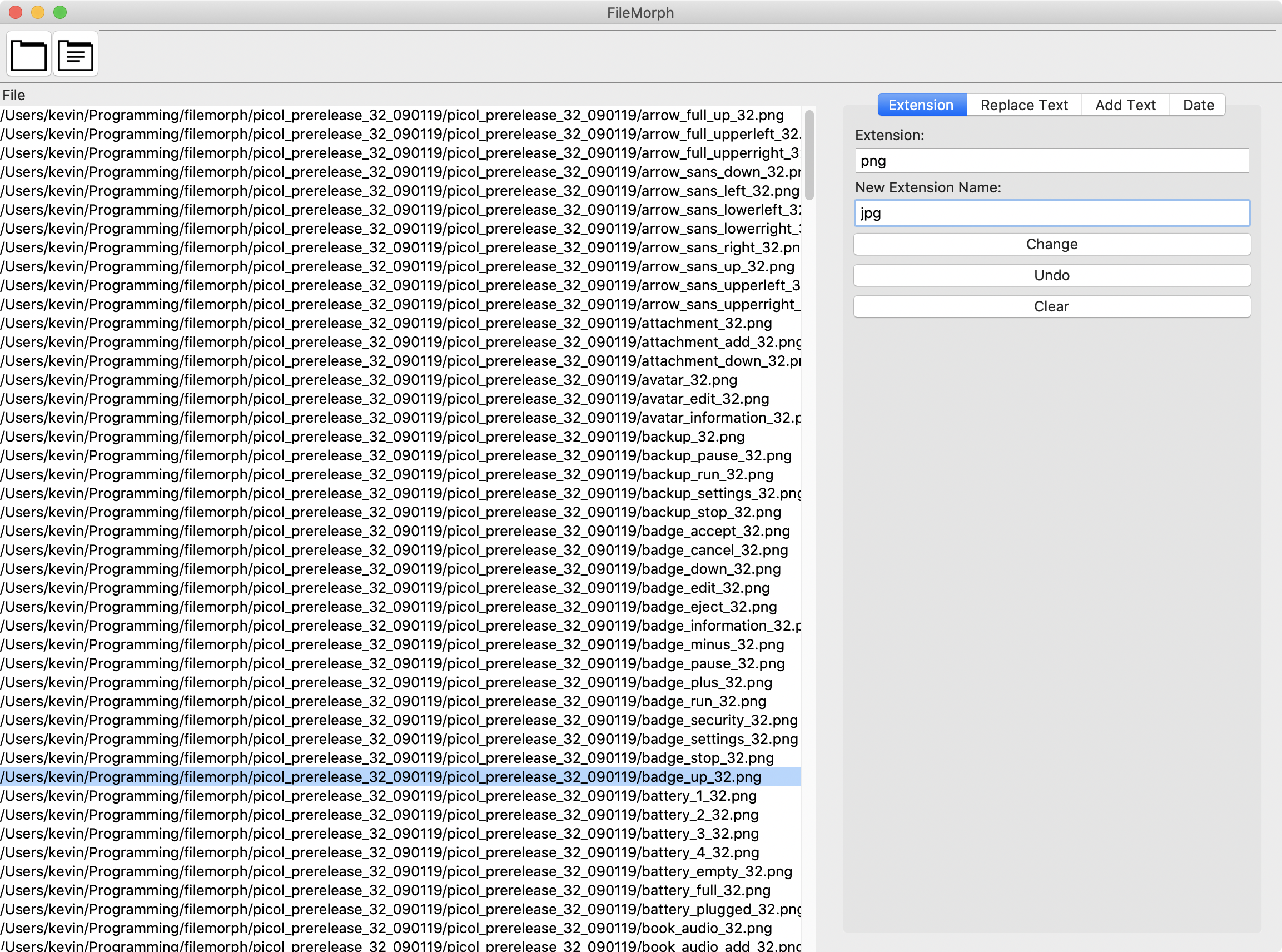This screenshot has width=1282, height=952.
Task: Select the battery_2_32.png row
Action: [400, 815]
